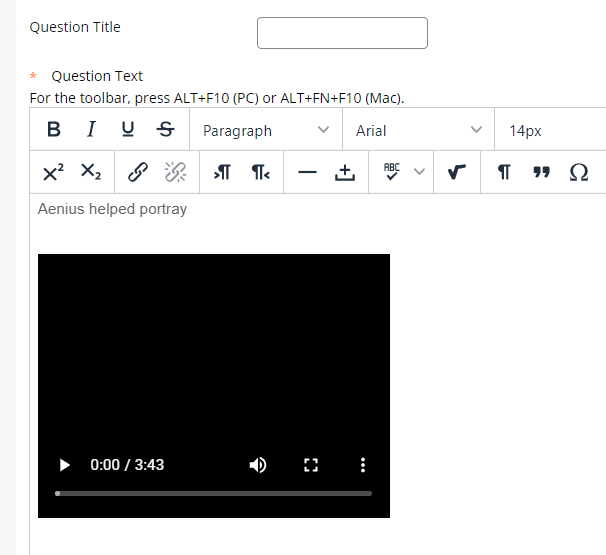Apply subscript formatting
606x555 pixels.
(x=91, y=172)
